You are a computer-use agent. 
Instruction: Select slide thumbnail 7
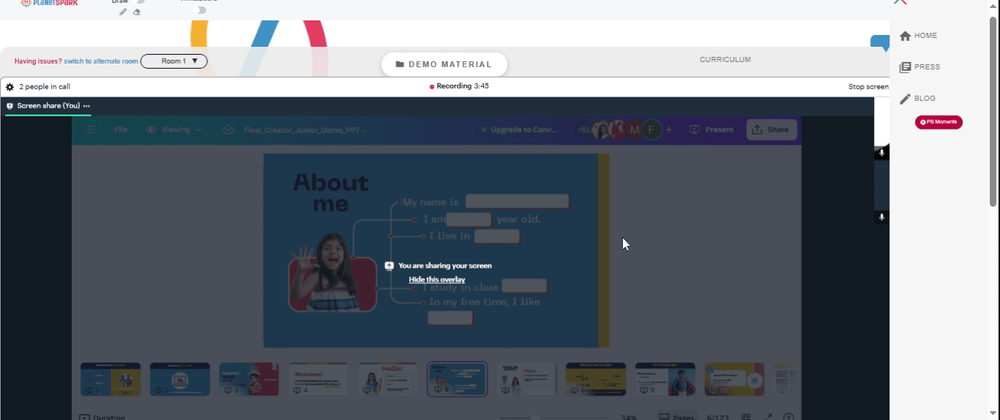pos(526,379)
